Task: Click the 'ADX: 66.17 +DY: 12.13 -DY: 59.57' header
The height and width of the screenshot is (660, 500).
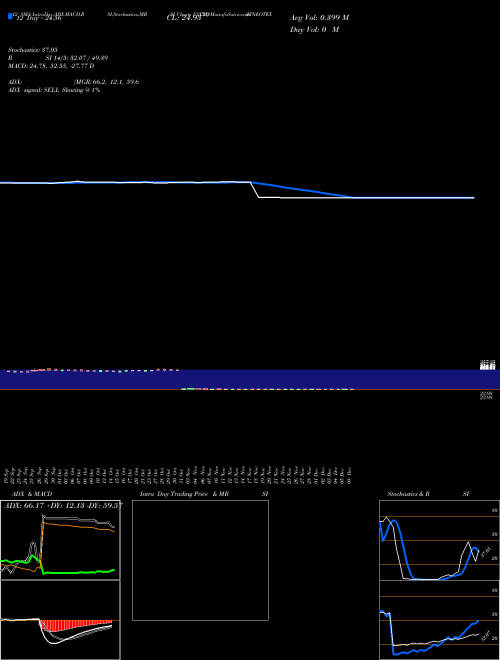Action: click(x=63, y=505)
